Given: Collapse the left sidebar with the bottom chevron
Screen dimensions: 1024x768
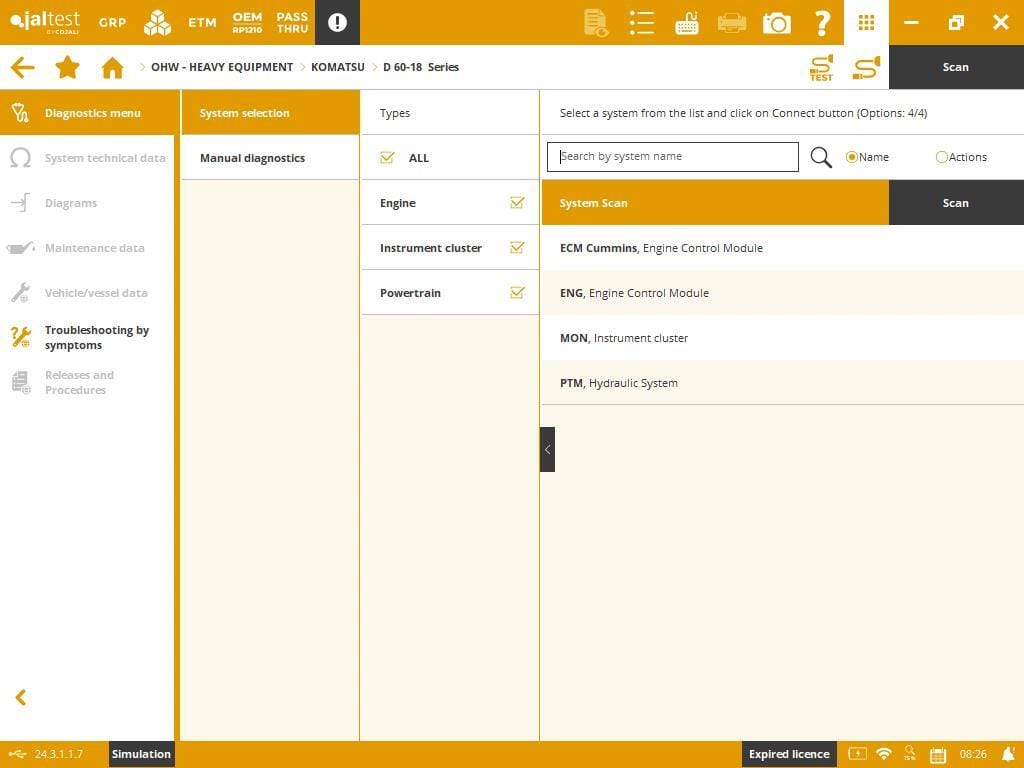Looking at the screenshot, I should [20, 697].
